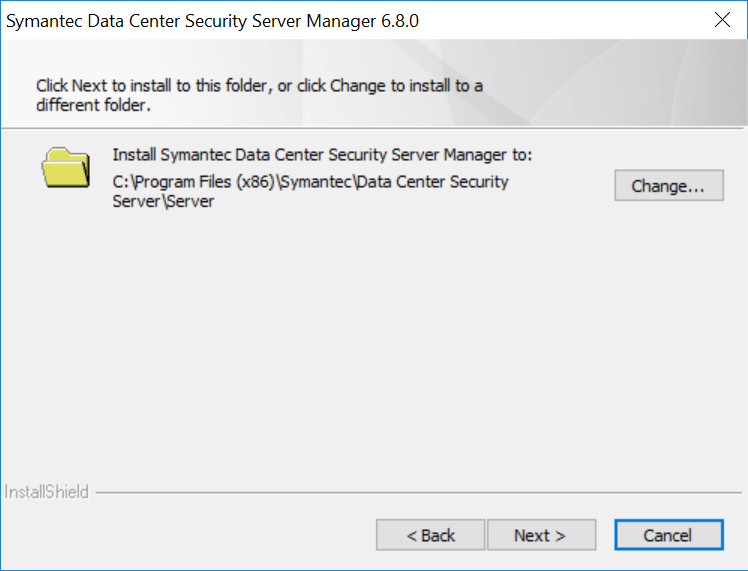Click empty title bar space near close button
The height and width of the screenshot is (571, 748).
(x=600, y=20)
